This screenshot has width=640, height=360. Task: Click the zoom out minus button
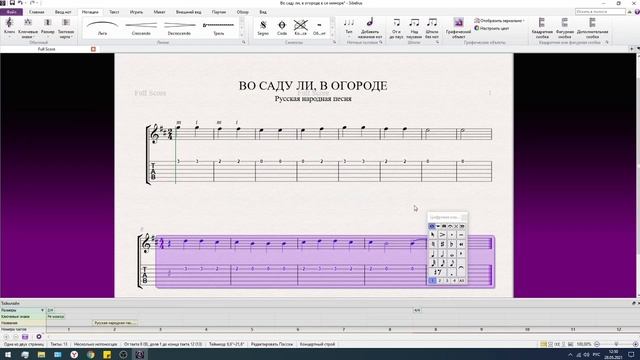tap(597, 344)
